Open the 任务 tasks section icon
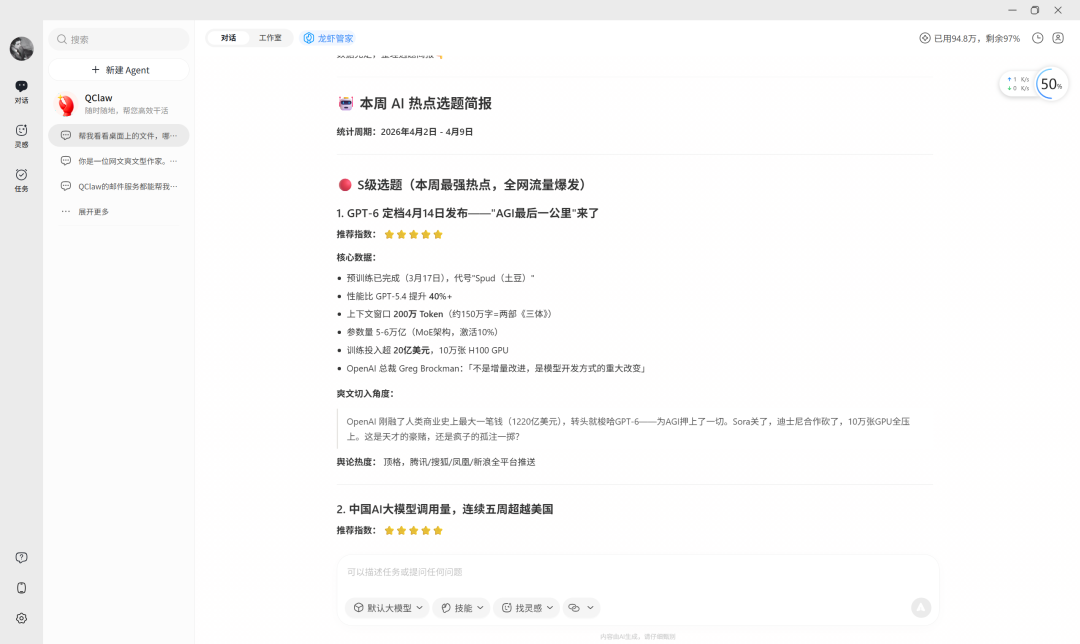The width and height of the screenshot is (1080, 644). pyautogui.click(x=21, y=180)
